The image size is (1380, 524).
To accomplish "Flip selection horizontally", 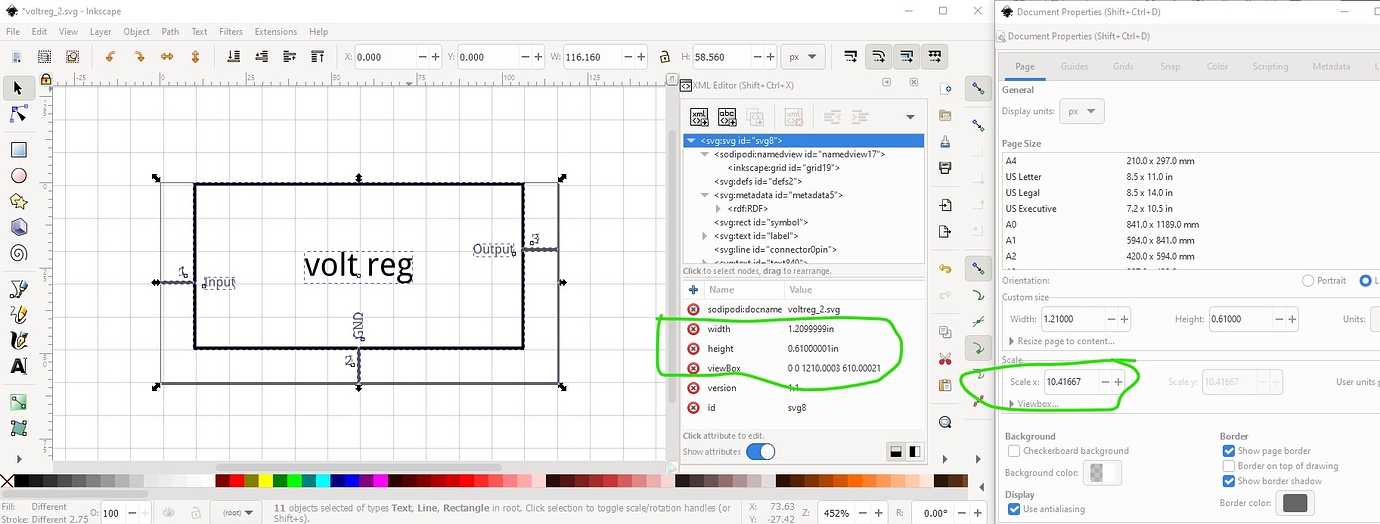I will pyautogui.click(x=167, y=57).
